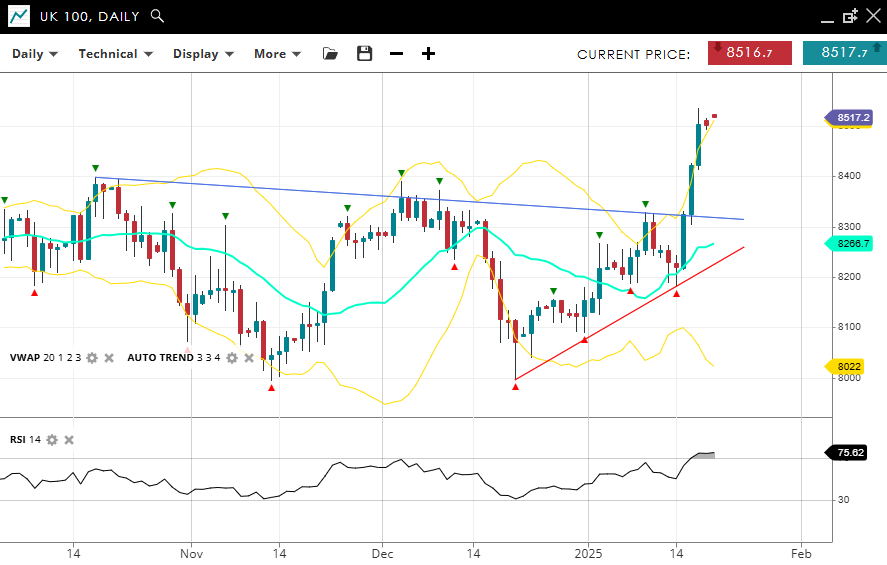The image size is (887, 565).
Task: Click the open folder icon
Action: coord(330,54)
